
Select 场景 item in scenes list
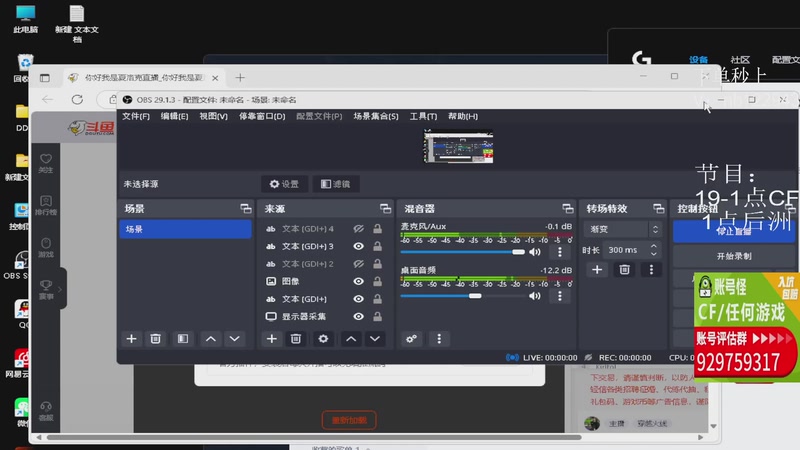pos(185,229)
